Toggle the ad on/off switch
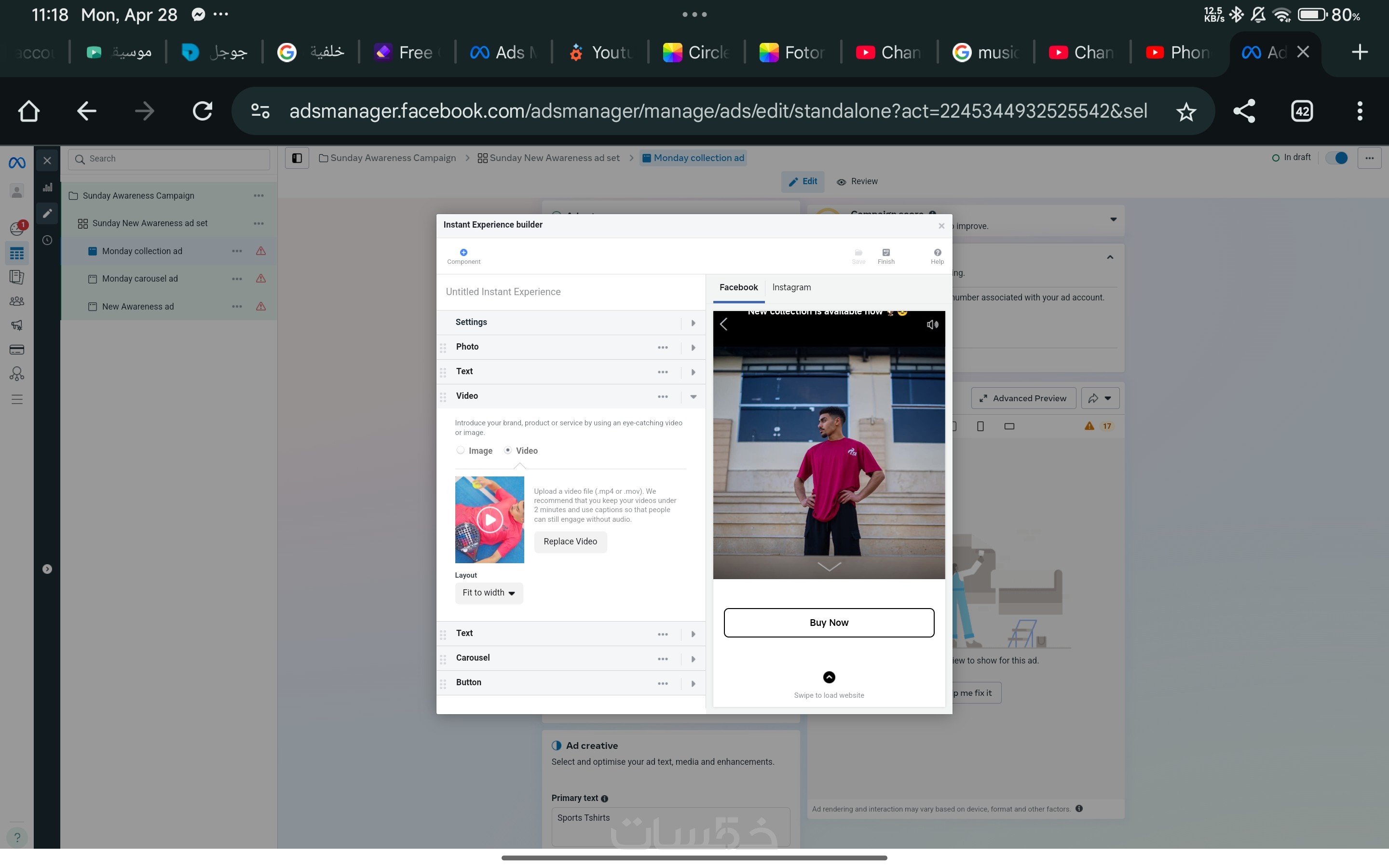 (x=1337, y=158)
